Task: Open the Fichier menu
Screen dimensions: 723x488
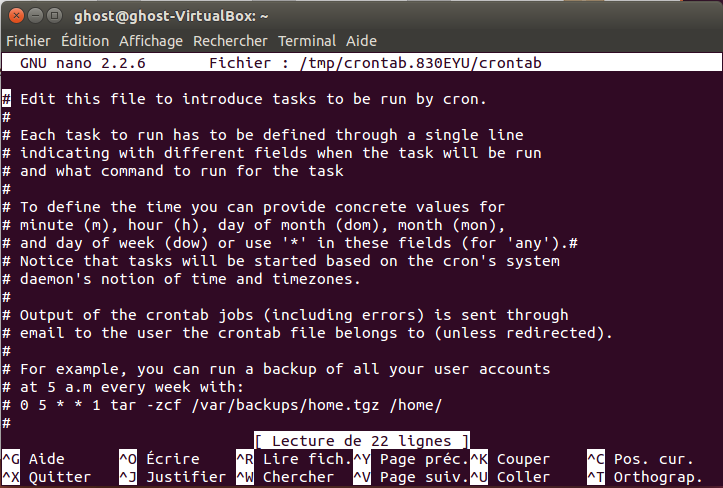Action: (28, 41)
